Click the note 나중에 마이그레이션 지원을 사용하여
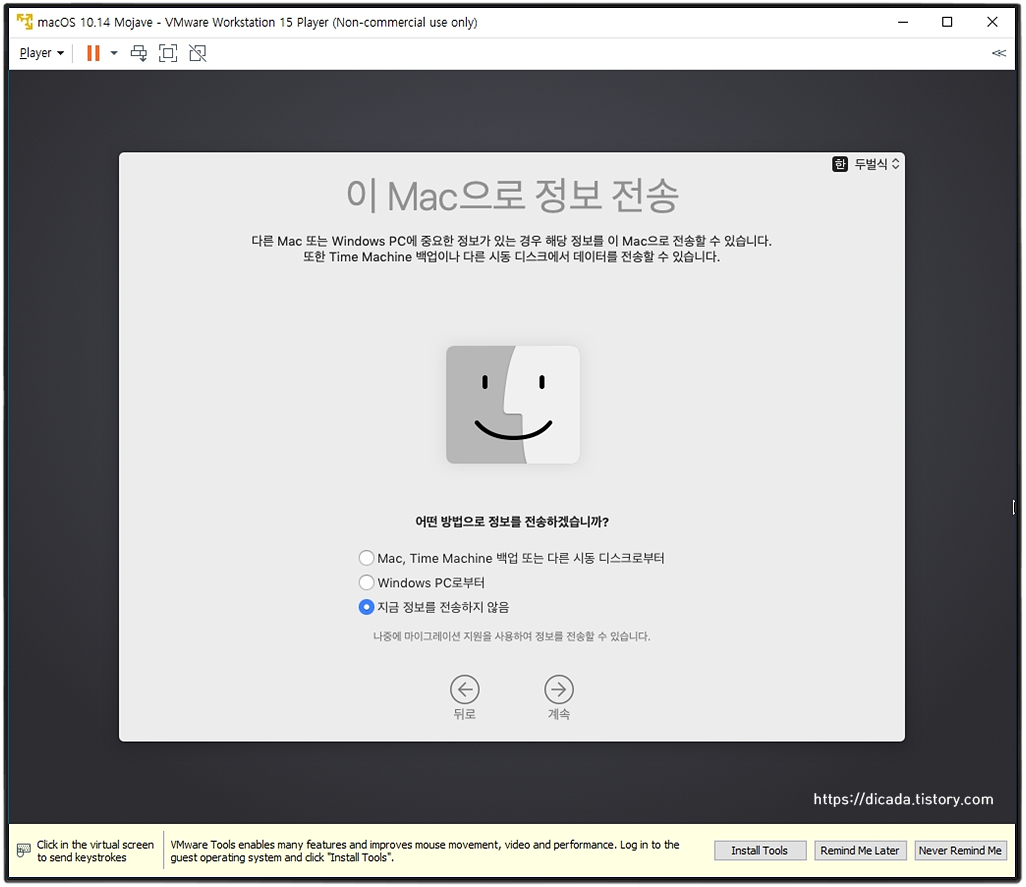 point(512,636)
